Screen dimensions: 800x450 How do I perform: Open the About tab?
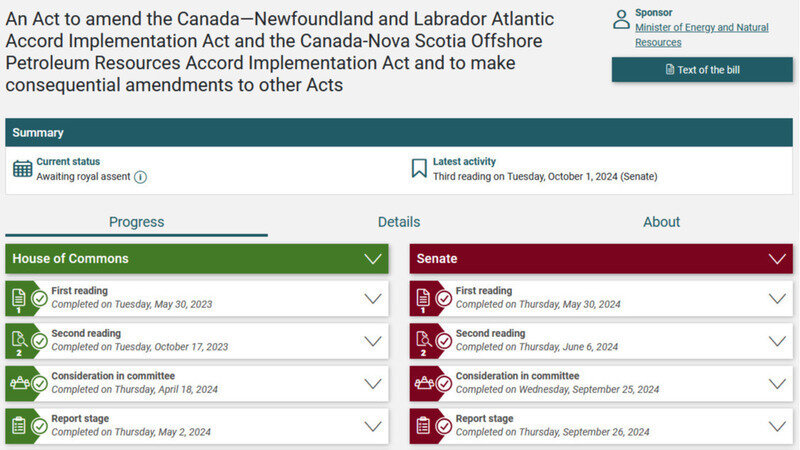click(x=661, y=222)
